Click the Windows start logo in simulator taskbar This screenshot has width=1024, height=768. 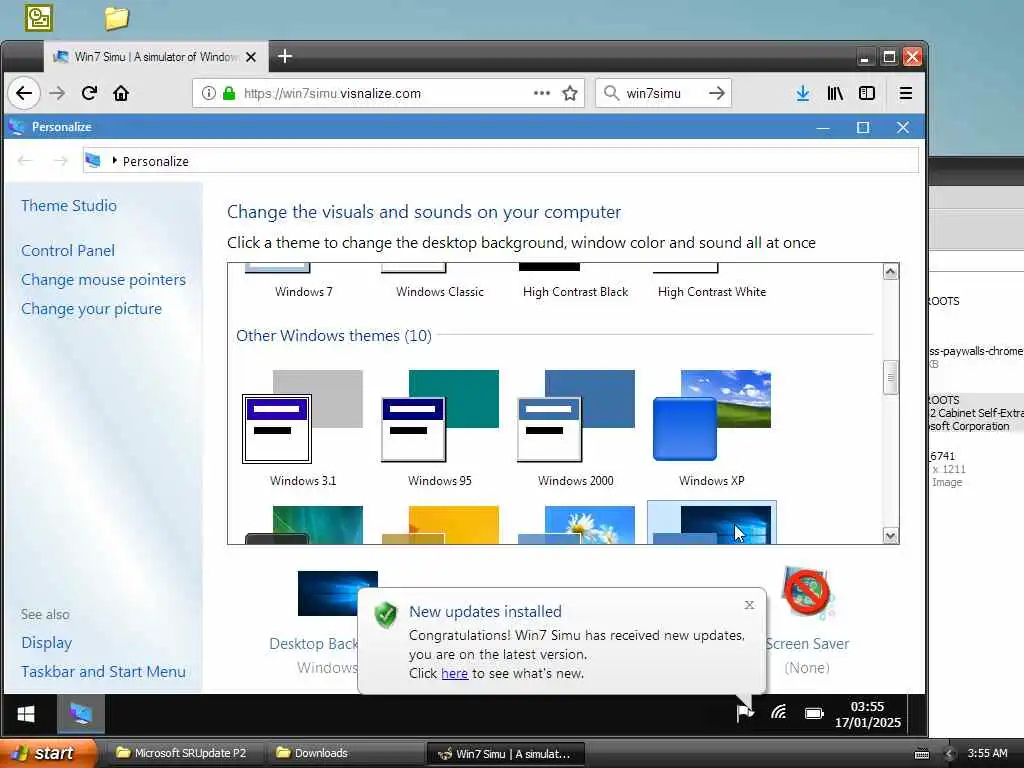pyautogui.click(x=26, y=714)
